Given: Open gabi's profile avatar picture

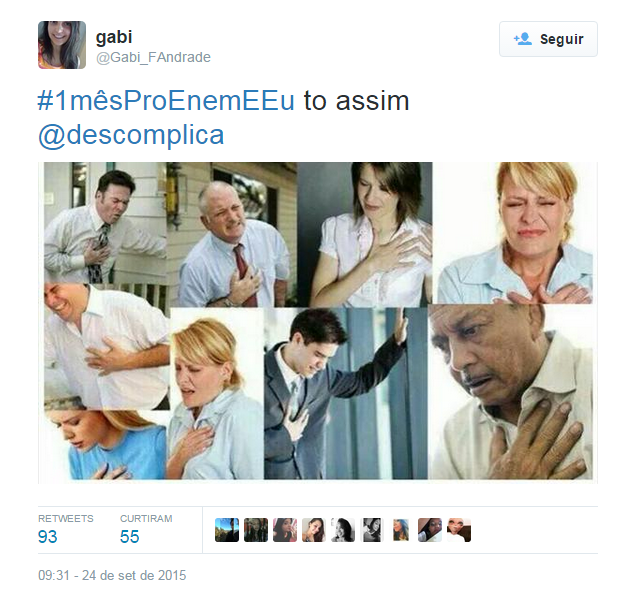Looking at the screenshot, I should click(62, 45).
